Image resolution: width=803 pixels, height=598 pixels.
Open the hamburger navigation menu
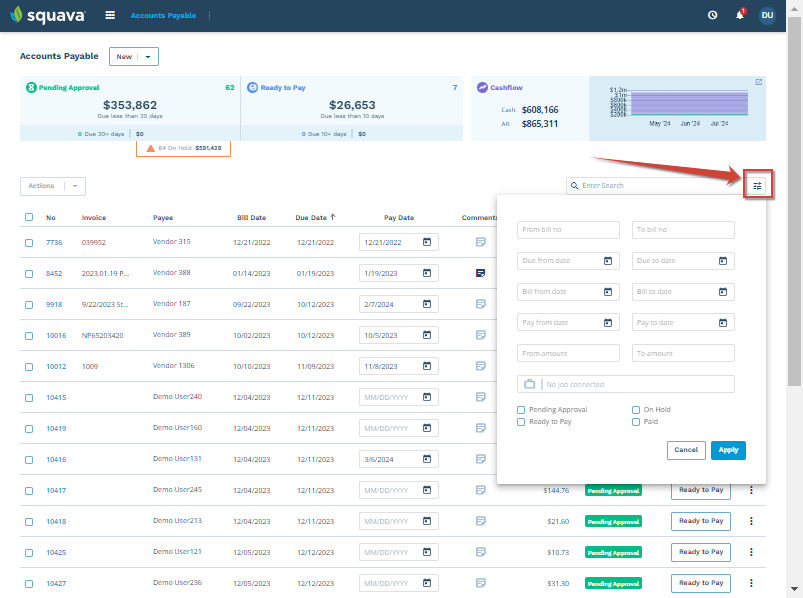coord(110,15)
